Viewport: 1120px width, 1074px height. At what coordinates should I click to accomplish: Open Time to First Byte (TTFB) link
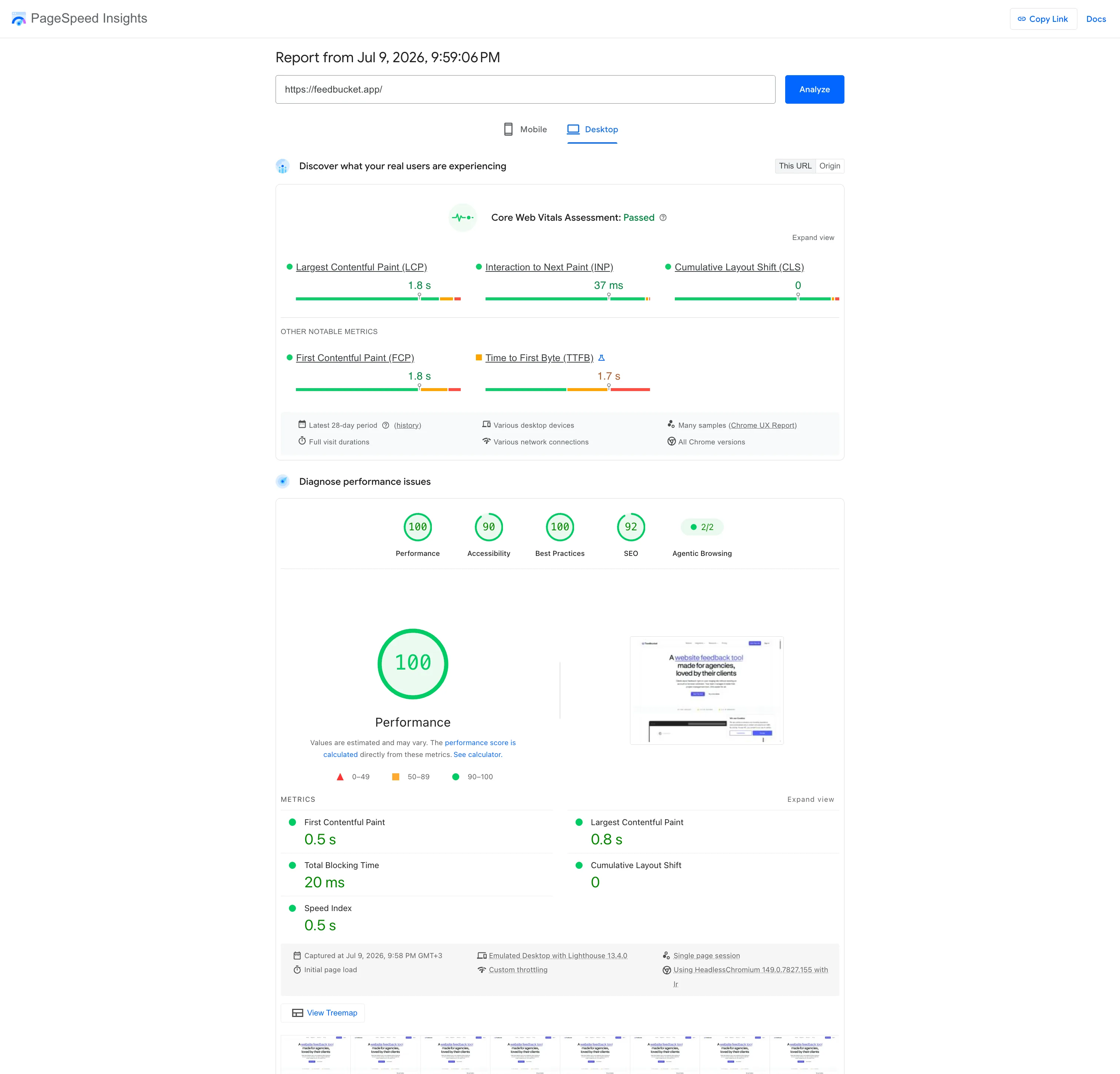[x=539, y=358]
